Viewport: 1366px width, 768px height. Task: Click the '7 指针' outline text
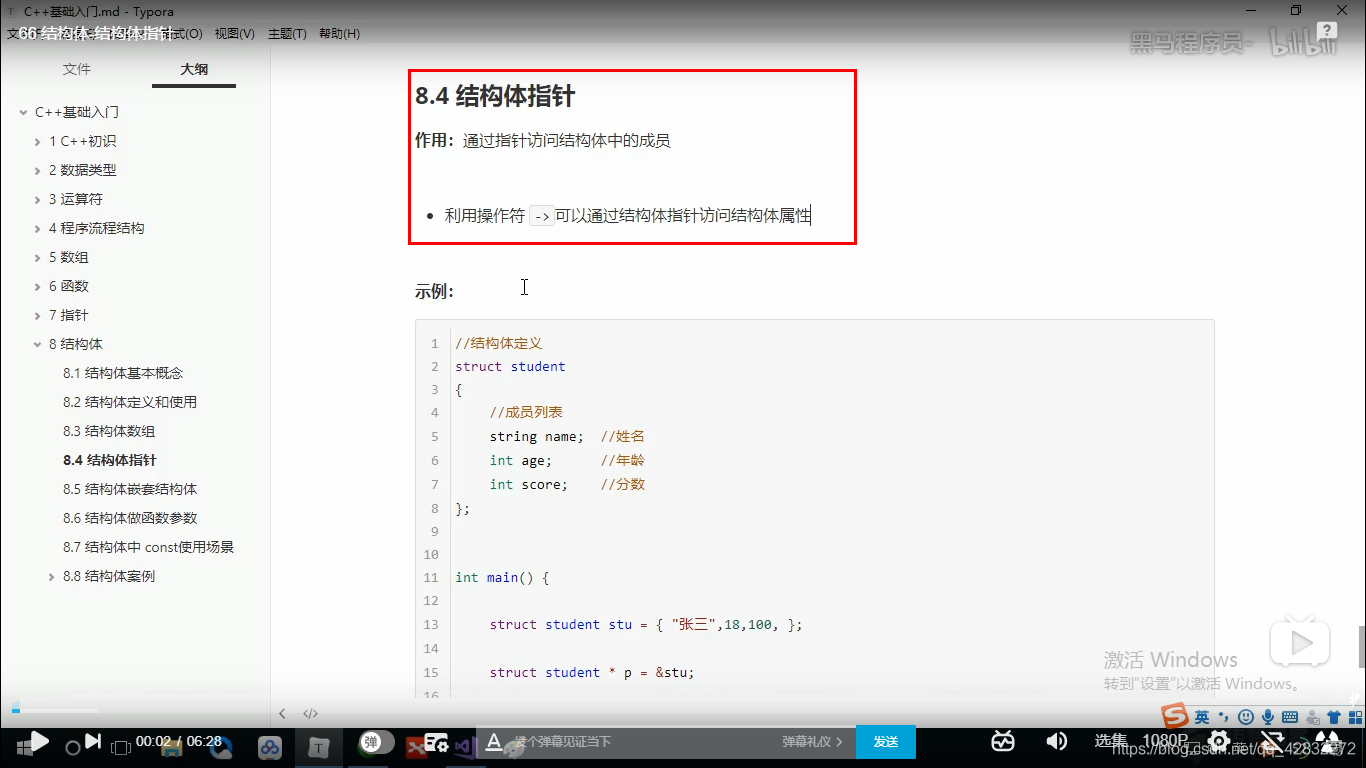click(69, 315)
